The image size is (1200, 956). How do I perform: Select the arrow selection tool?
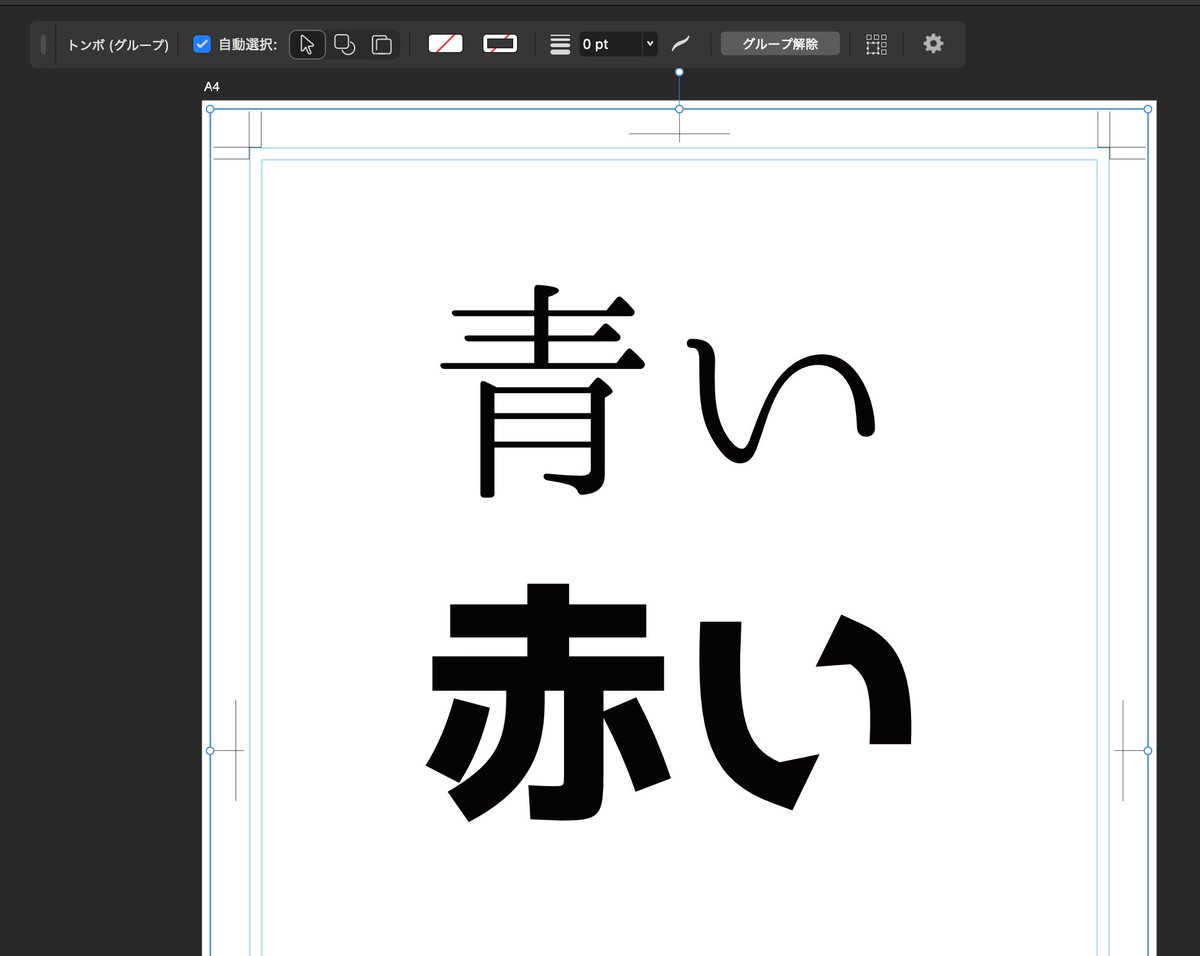click(x=307, y=43)
